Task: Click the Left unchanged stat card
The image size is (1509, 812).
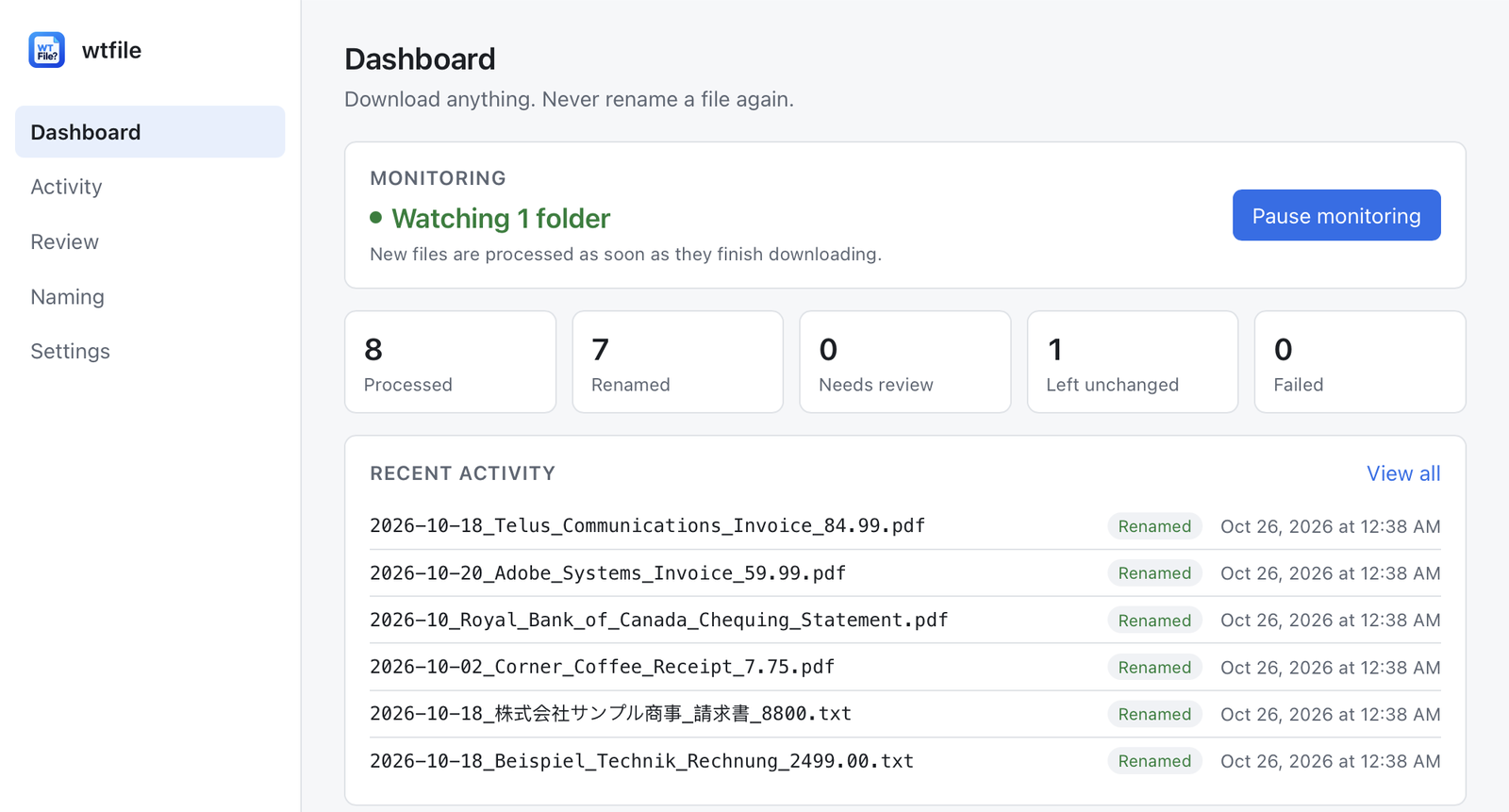Action: tap(1133, 362)
